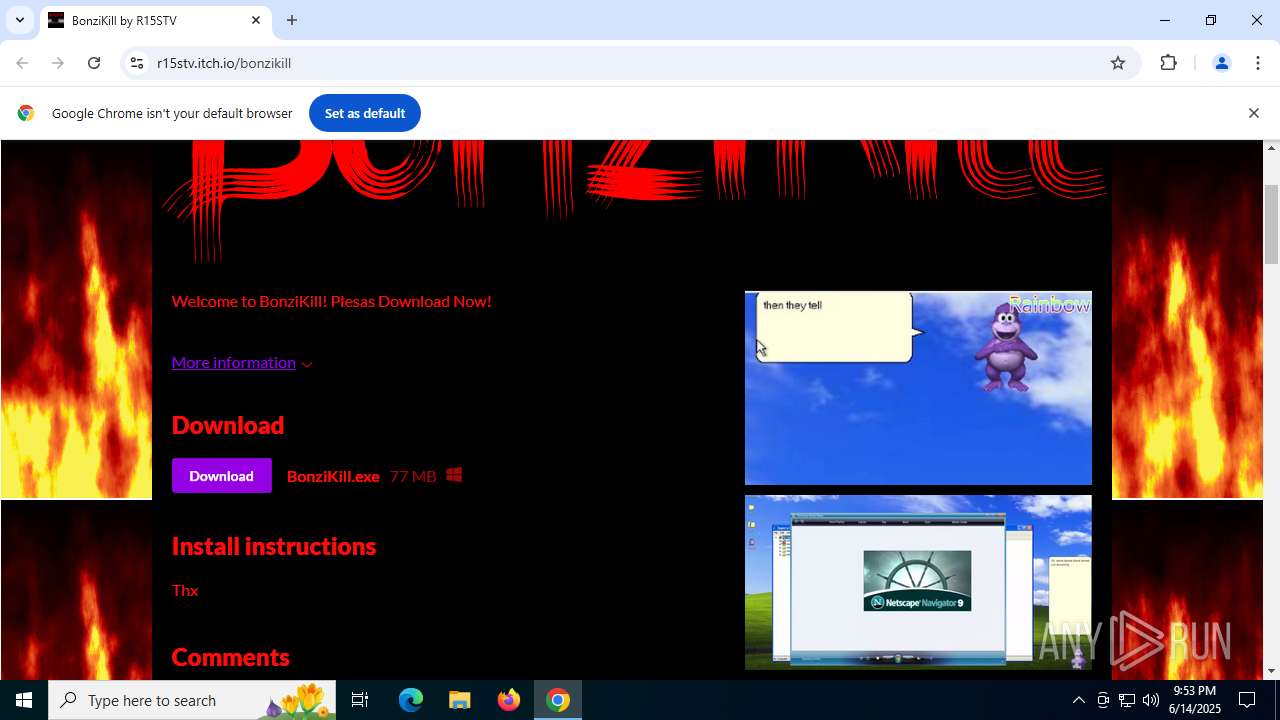Open Chrome's three-dot menu

coord(1258,63)
